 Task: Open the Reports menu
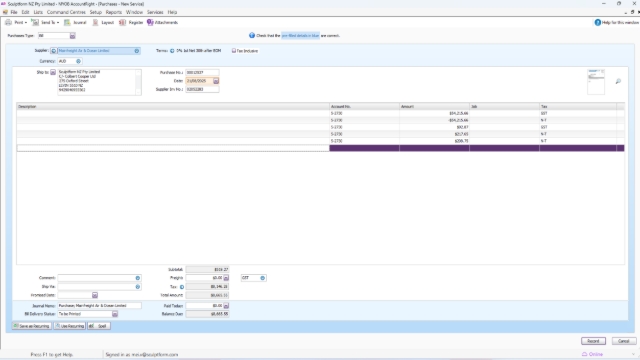[113, 12]
